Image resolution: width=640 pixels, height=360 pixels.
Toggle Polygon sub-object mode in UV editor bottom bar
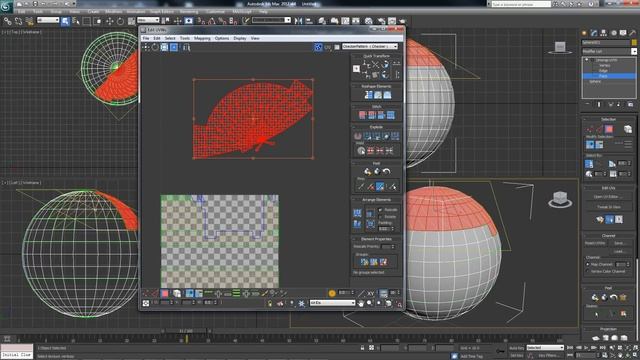tap(164, 293)
